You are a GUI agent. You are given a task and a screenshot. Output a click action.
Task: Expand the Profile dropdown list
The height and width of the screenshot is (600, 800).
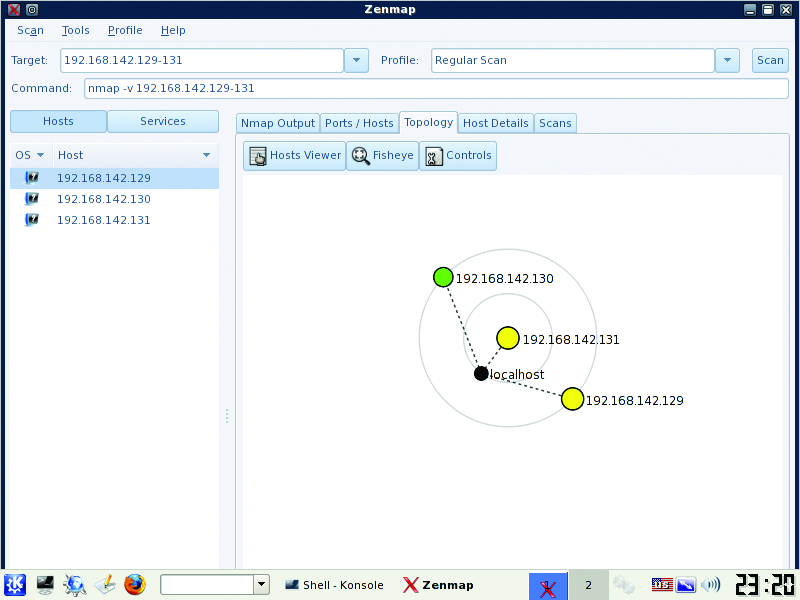click(x=727, y=60)
